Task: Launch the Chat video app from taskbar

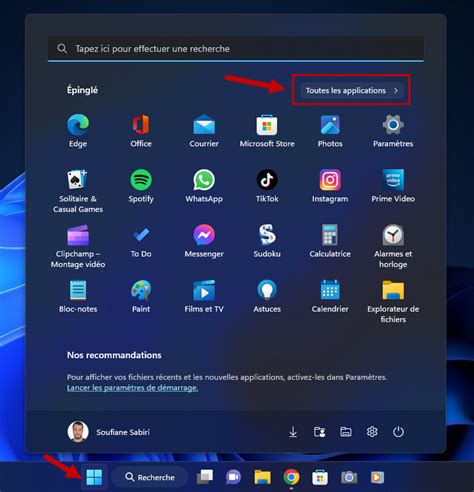Action: point(234,477)
